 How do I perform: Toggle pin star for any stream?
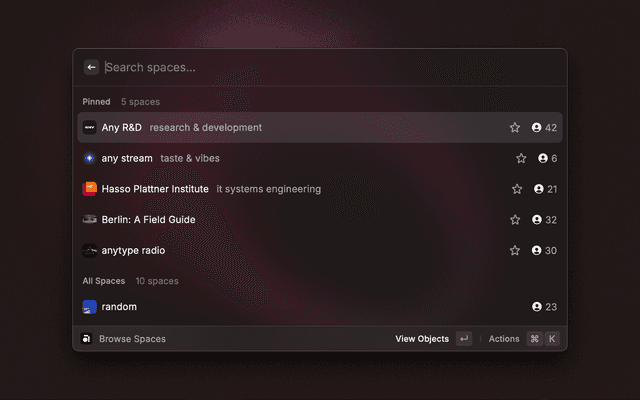pyautogui.click(x=521, y=158)
